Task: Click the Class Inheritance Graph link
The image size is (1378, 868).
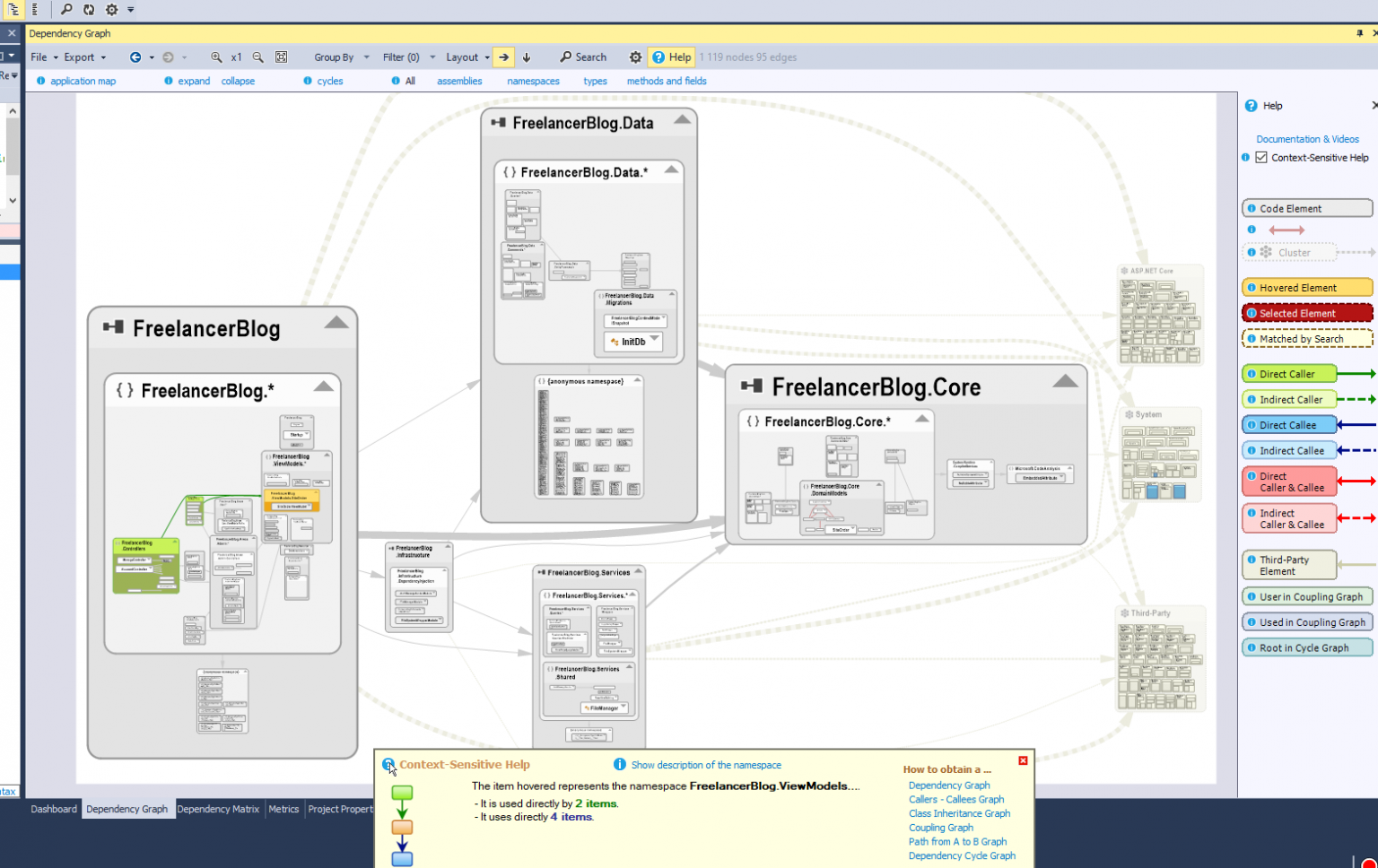Action: click(959, 813)
